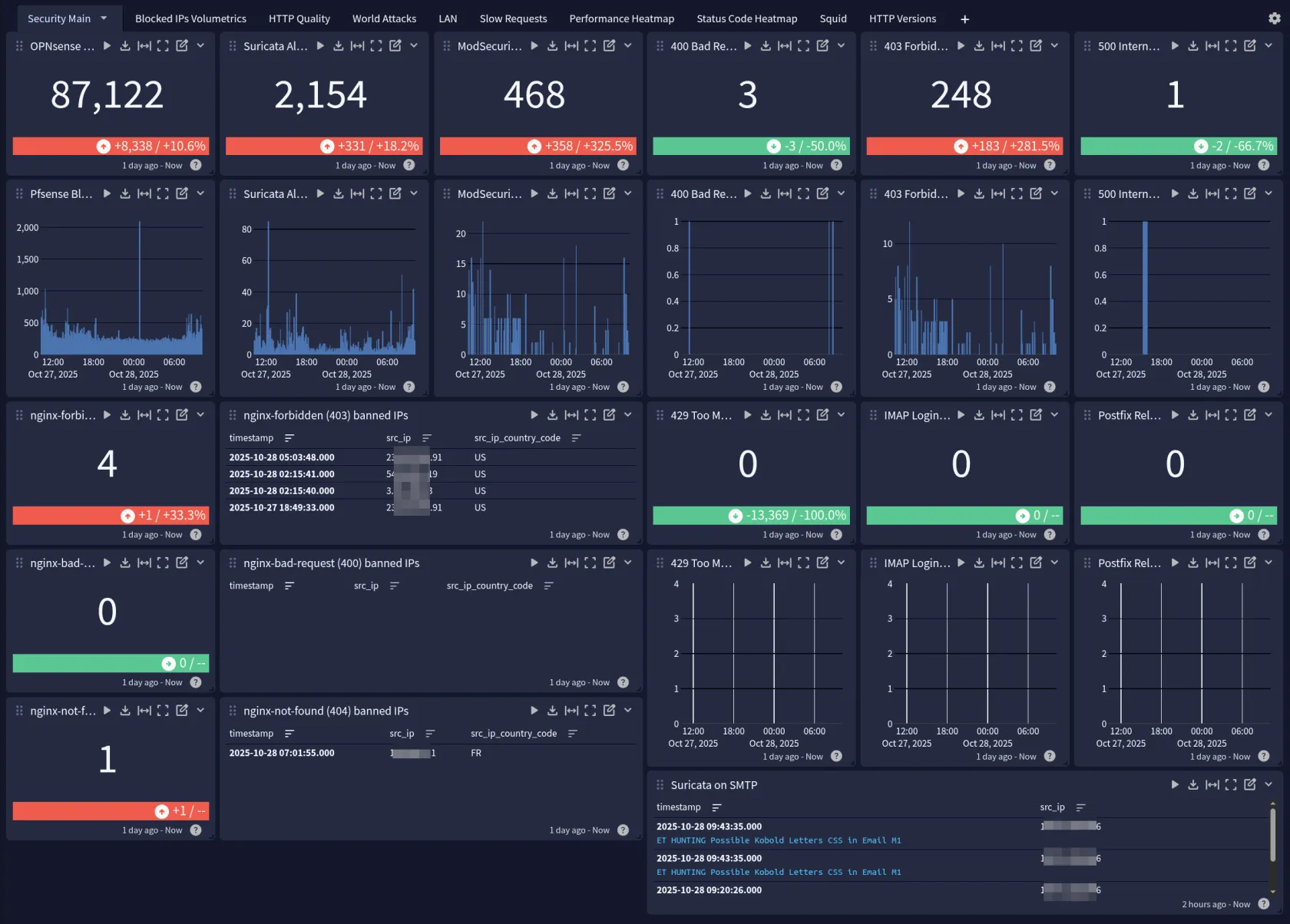Edit the nginx-forbidden (403) banned IPs widget
This screenshot has height=924, width=1290.
pyautogui.click(x=609, y=414)
